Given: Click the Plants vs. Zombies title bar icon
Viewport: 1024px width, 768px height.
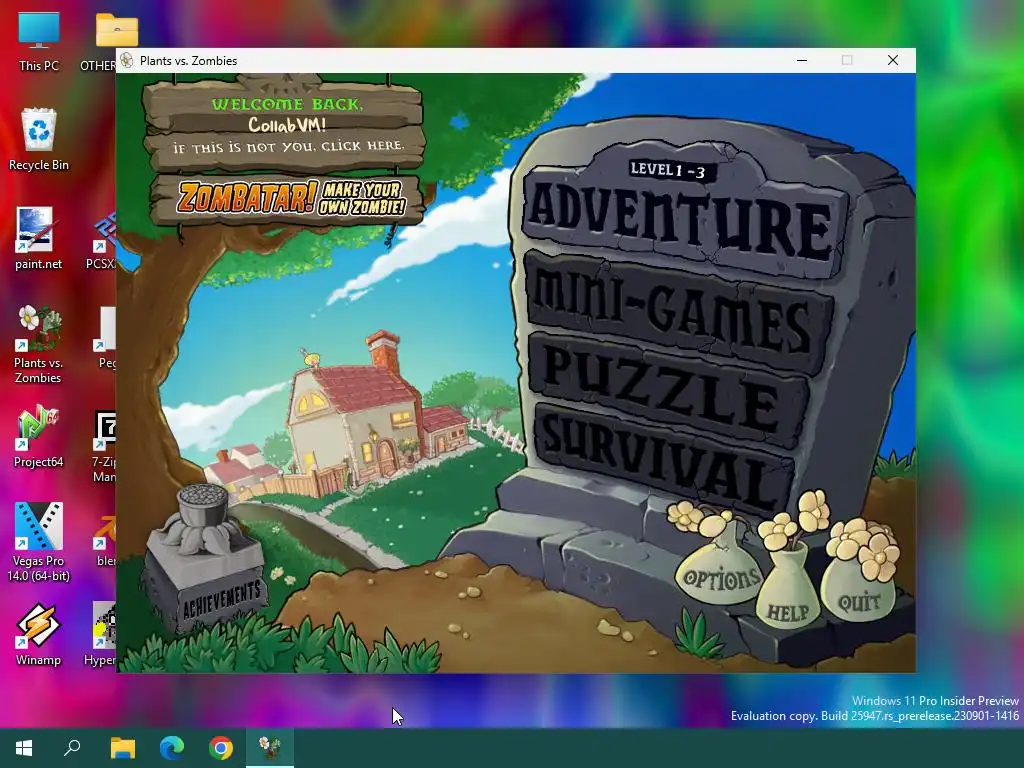Looking at the screenshot, I should tap(127, 60).
